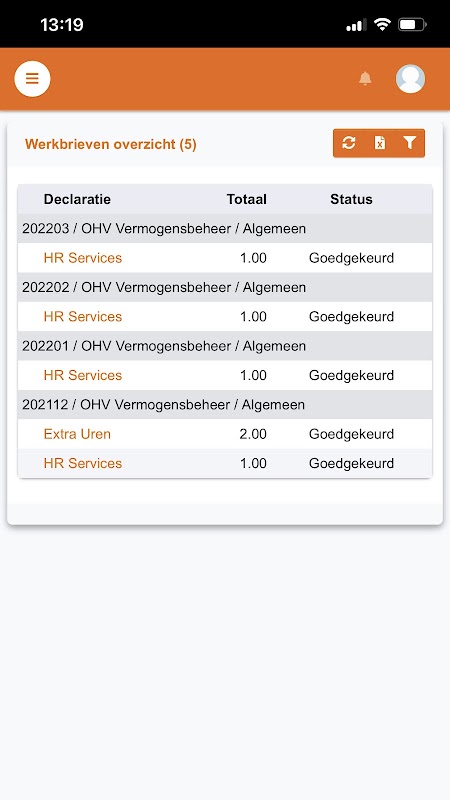450x800 pixels.
Task: Select the 202202 / OHV Vermogensbeheer group row
Action: tap(225, 287)
